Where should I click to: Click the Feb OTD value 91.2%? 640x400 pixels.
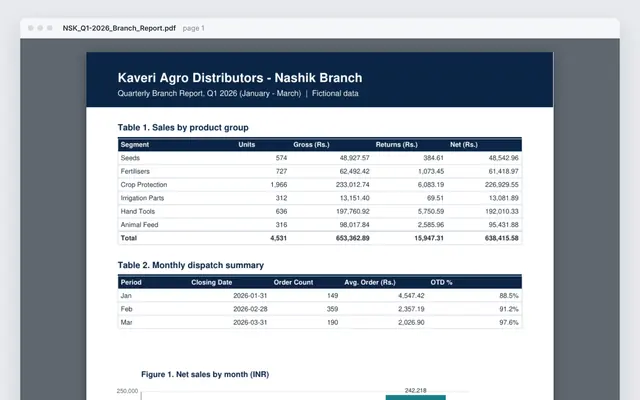point(509,309)
